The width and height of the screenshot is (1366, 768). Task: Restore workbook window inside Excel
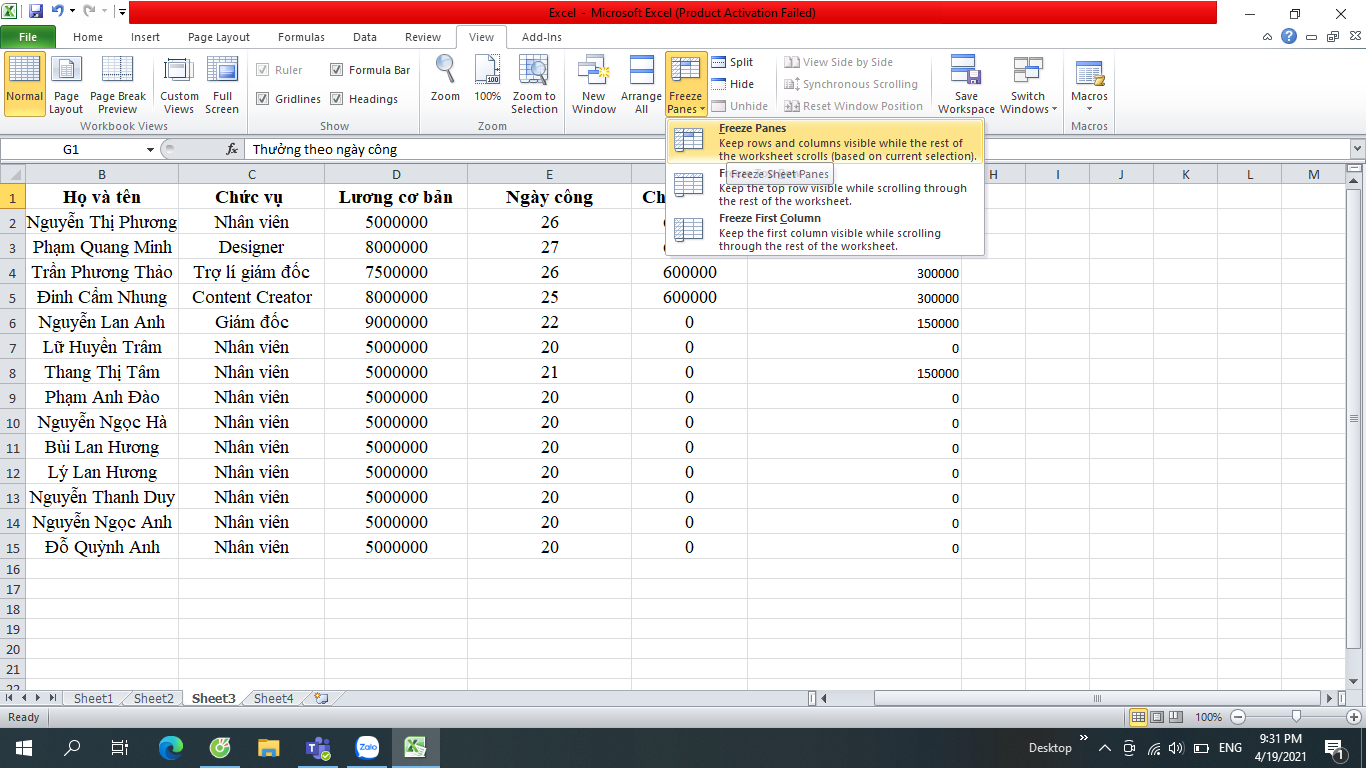(x=1332, y=37)
